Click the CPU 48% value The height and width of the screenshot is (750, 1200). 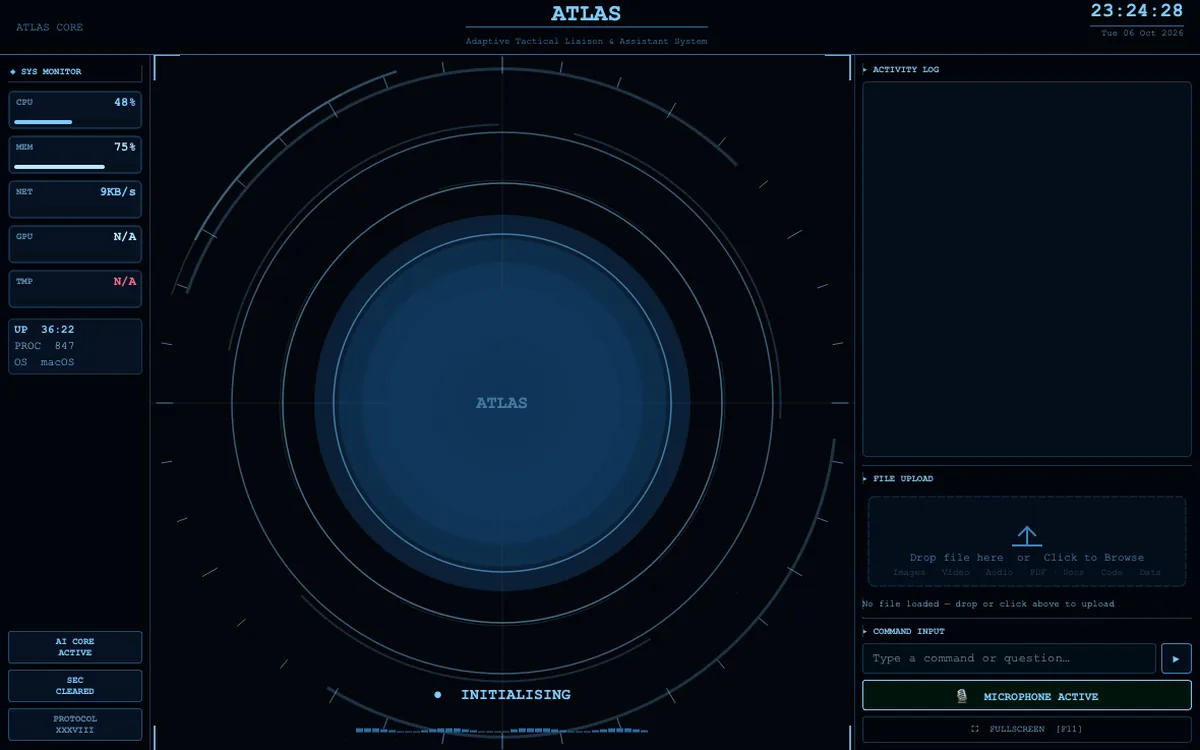pyautogui.click(x=125, y=102)
